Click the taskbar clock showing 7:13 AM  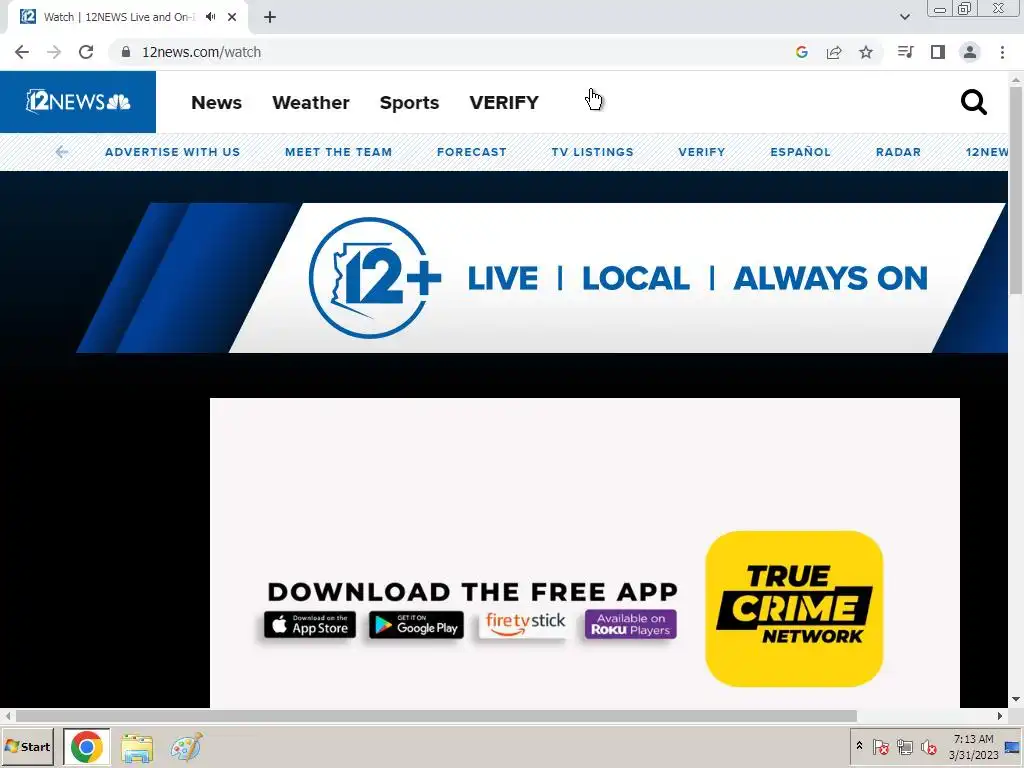[x=973, y=746]
